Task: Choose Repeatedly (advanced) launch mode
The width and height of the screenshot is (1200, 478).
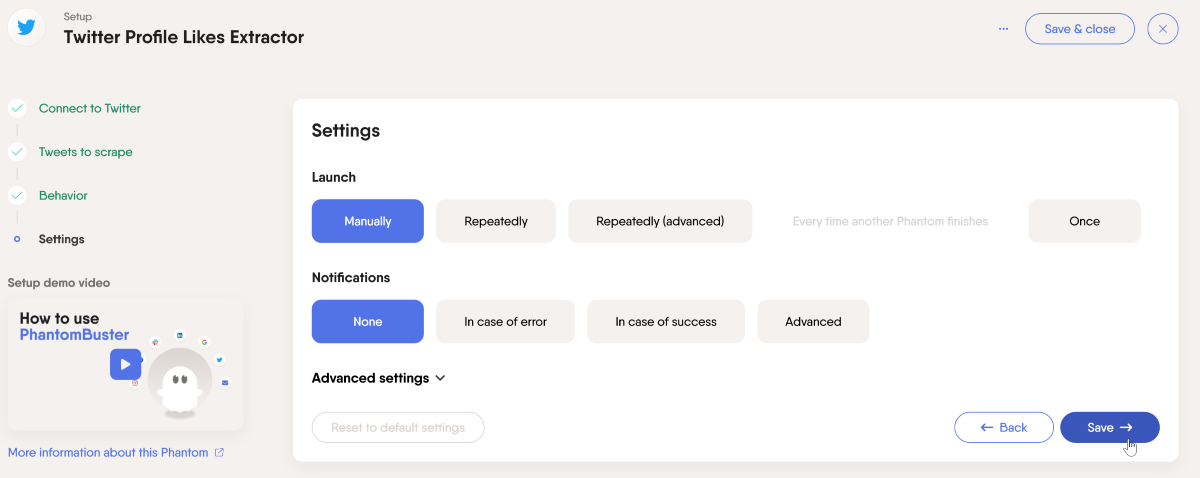Action: coord(660,221)
